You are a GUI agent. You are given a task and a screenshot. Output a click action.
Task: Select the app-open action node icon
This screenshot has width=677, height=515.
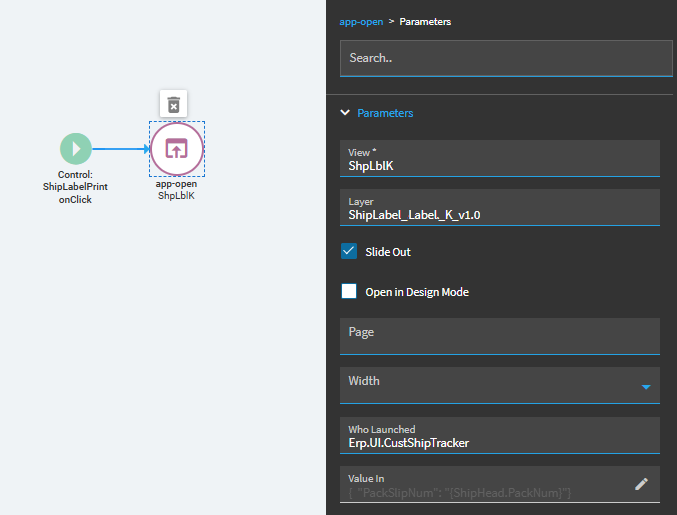click(177, 149)
